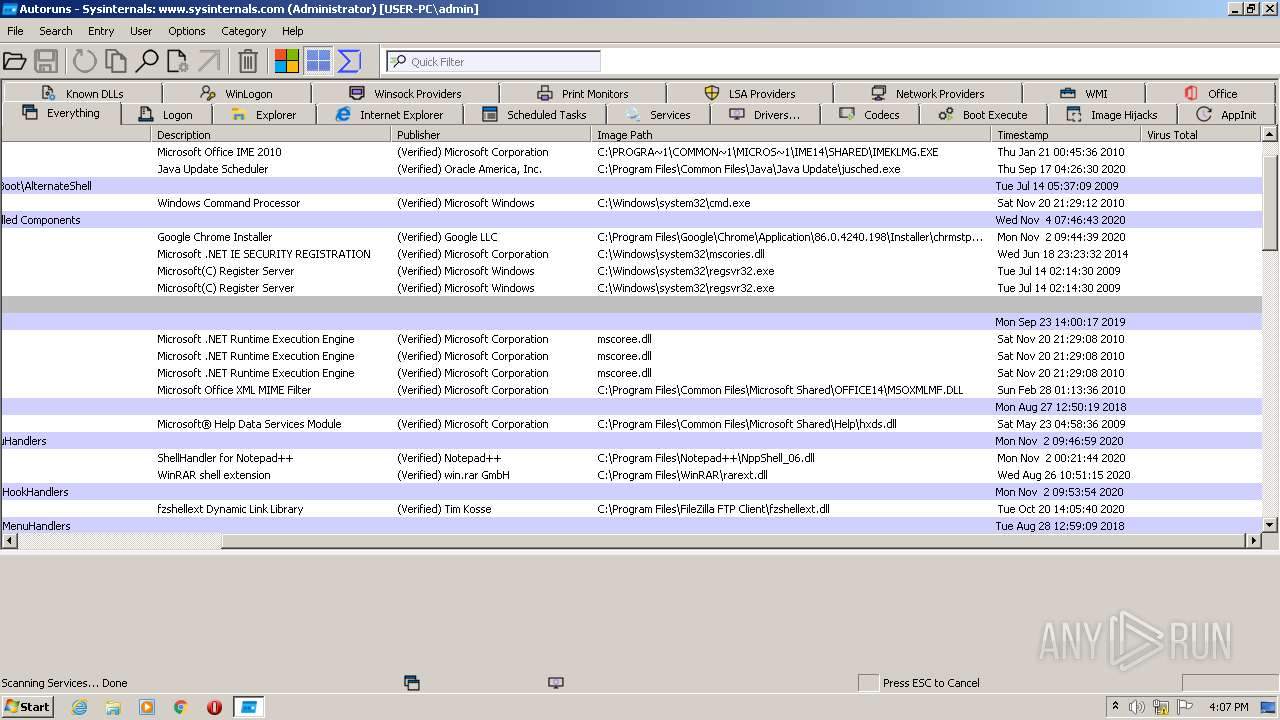This screenshot has width=1280, height=720.
Task: Switch to the LSA Providers tab
Action: tap(749, 93)
